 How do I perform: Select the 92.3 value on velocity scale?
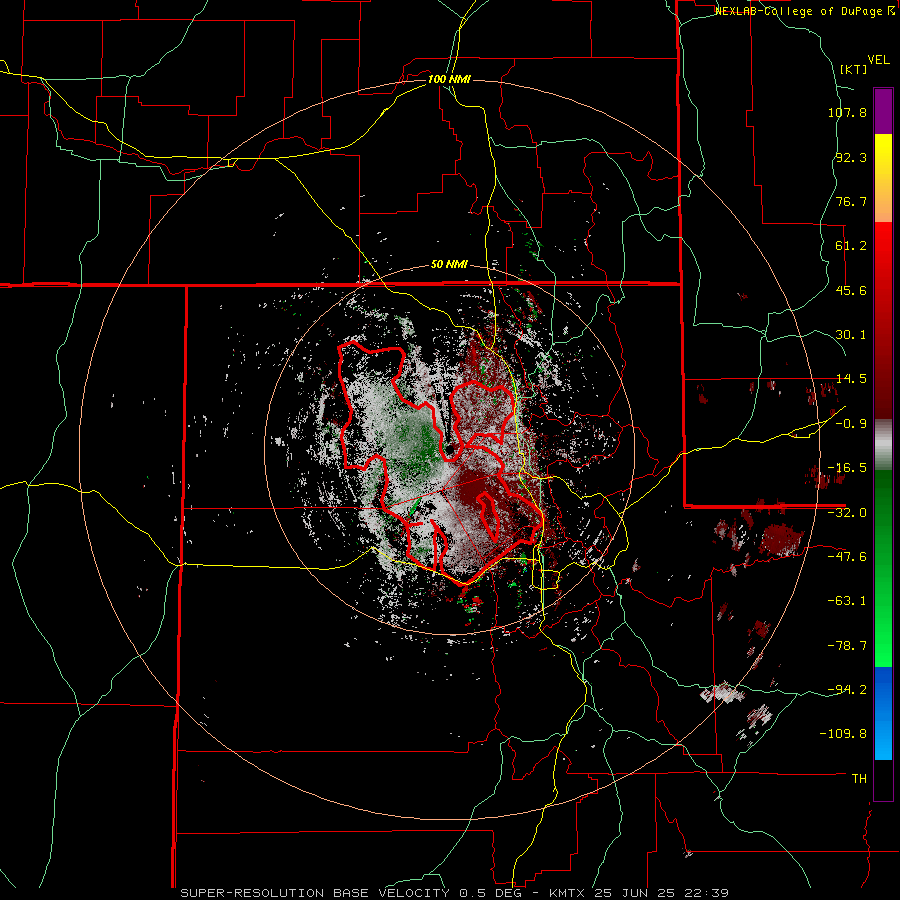pyautogui.click(x=851, y=157)
